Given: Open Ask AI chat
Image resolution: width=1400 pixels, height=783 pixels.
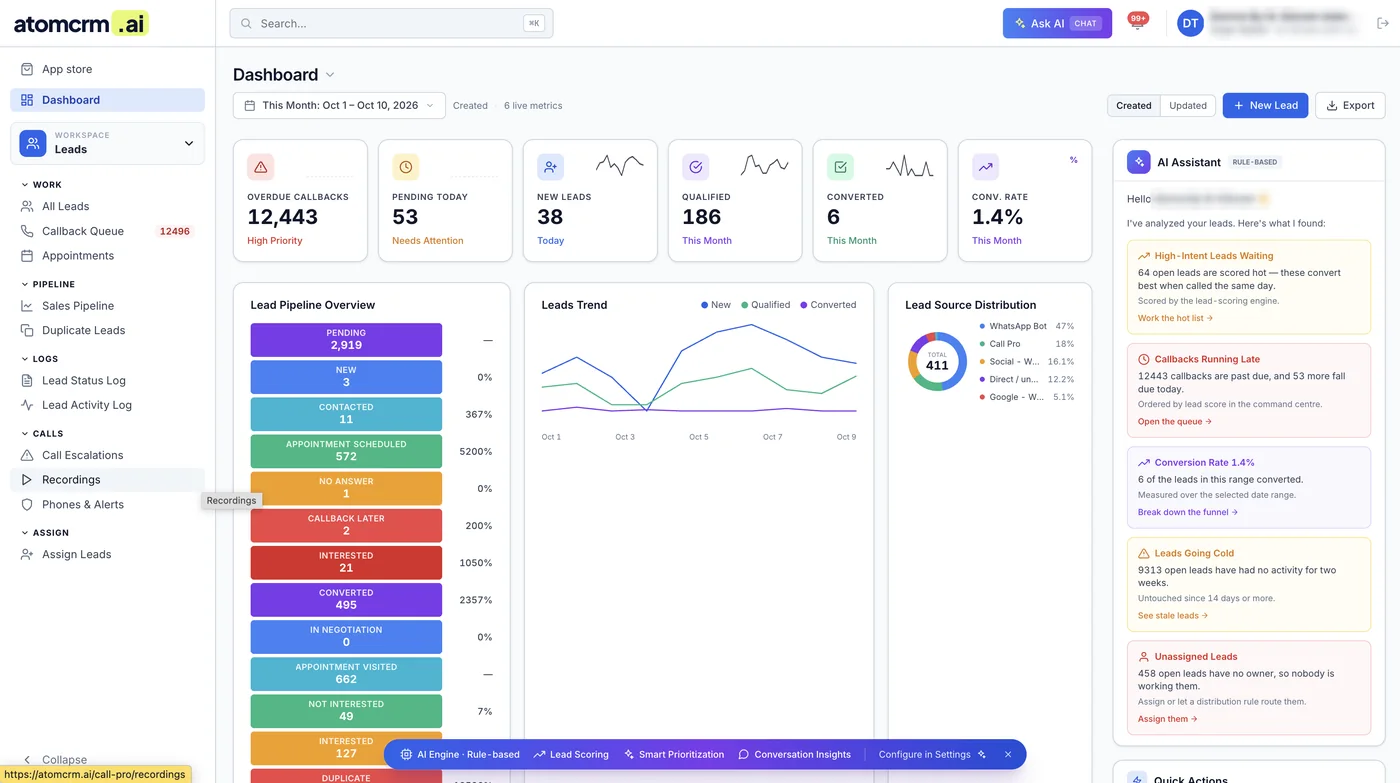Looking at the screenshot, I should coord(1057,23).
